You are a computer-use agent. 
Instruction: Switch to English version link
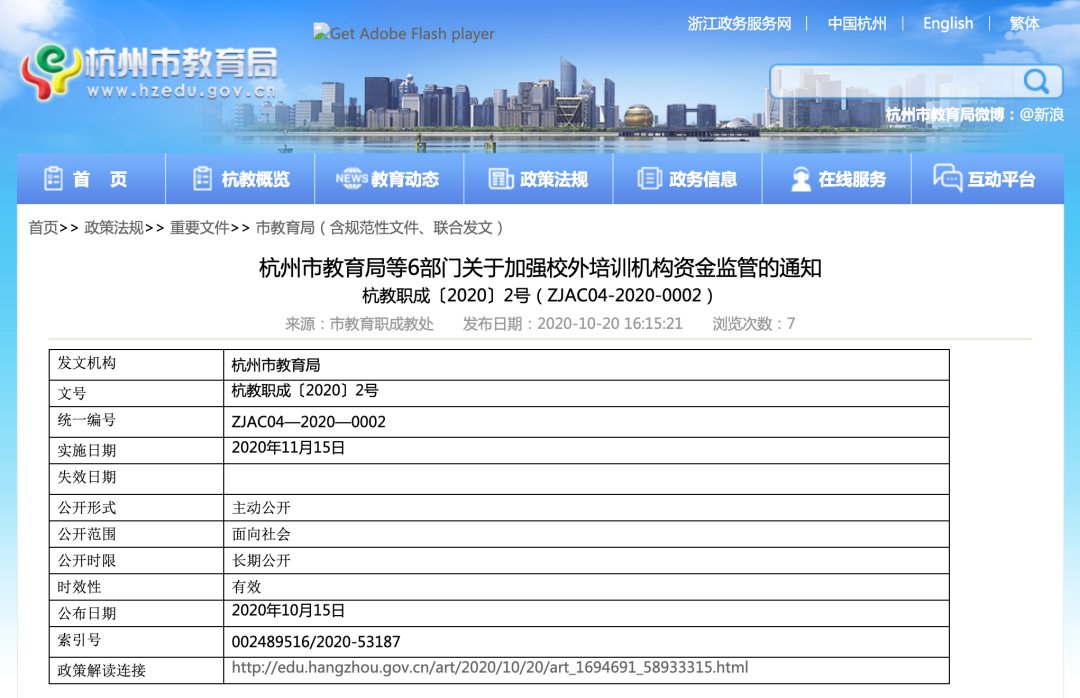tap(948, 23)
